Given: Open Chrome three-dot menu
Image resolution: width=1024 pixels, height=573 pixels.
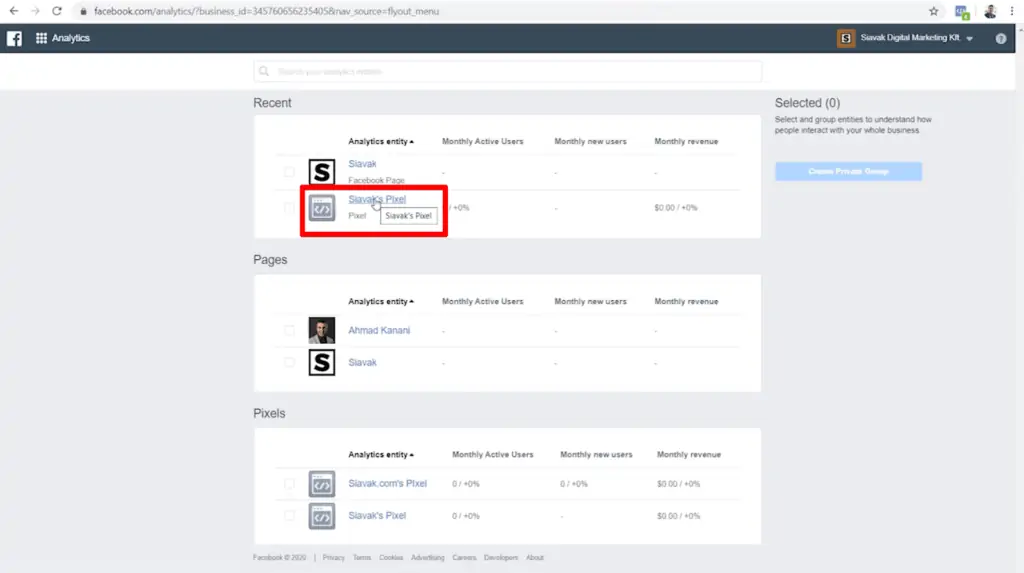Looking at the screenshot, I should coord(1012,11).
